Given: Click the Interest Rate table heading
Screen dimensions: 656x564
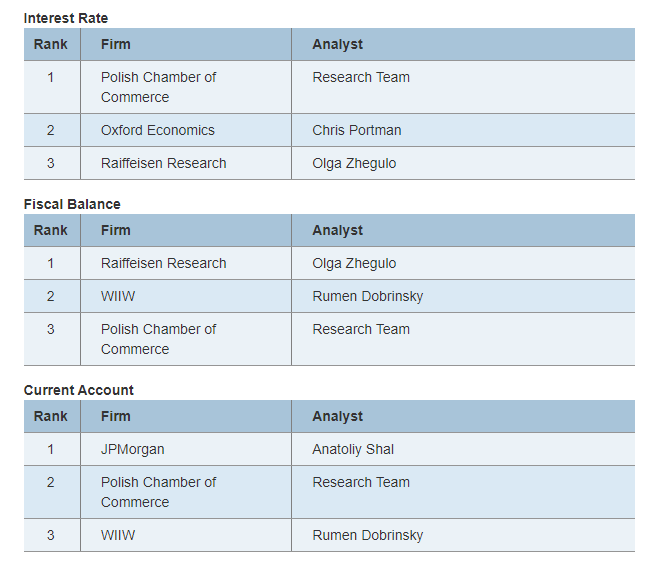Looking at the screenshot, I should pyautogui.click(x=66, y=18).
